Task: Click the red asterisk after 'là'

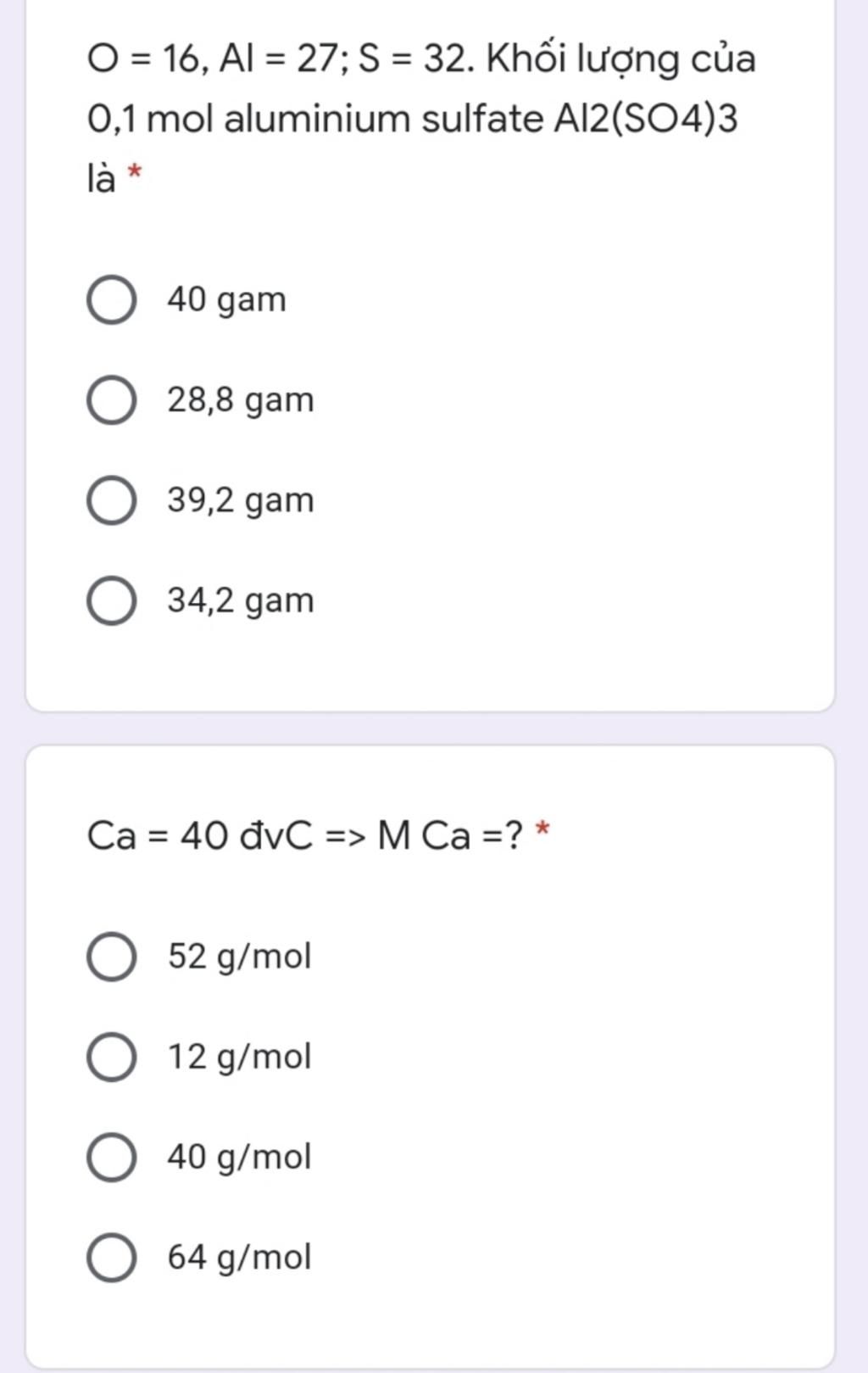Action: click(x=134, y=174)
